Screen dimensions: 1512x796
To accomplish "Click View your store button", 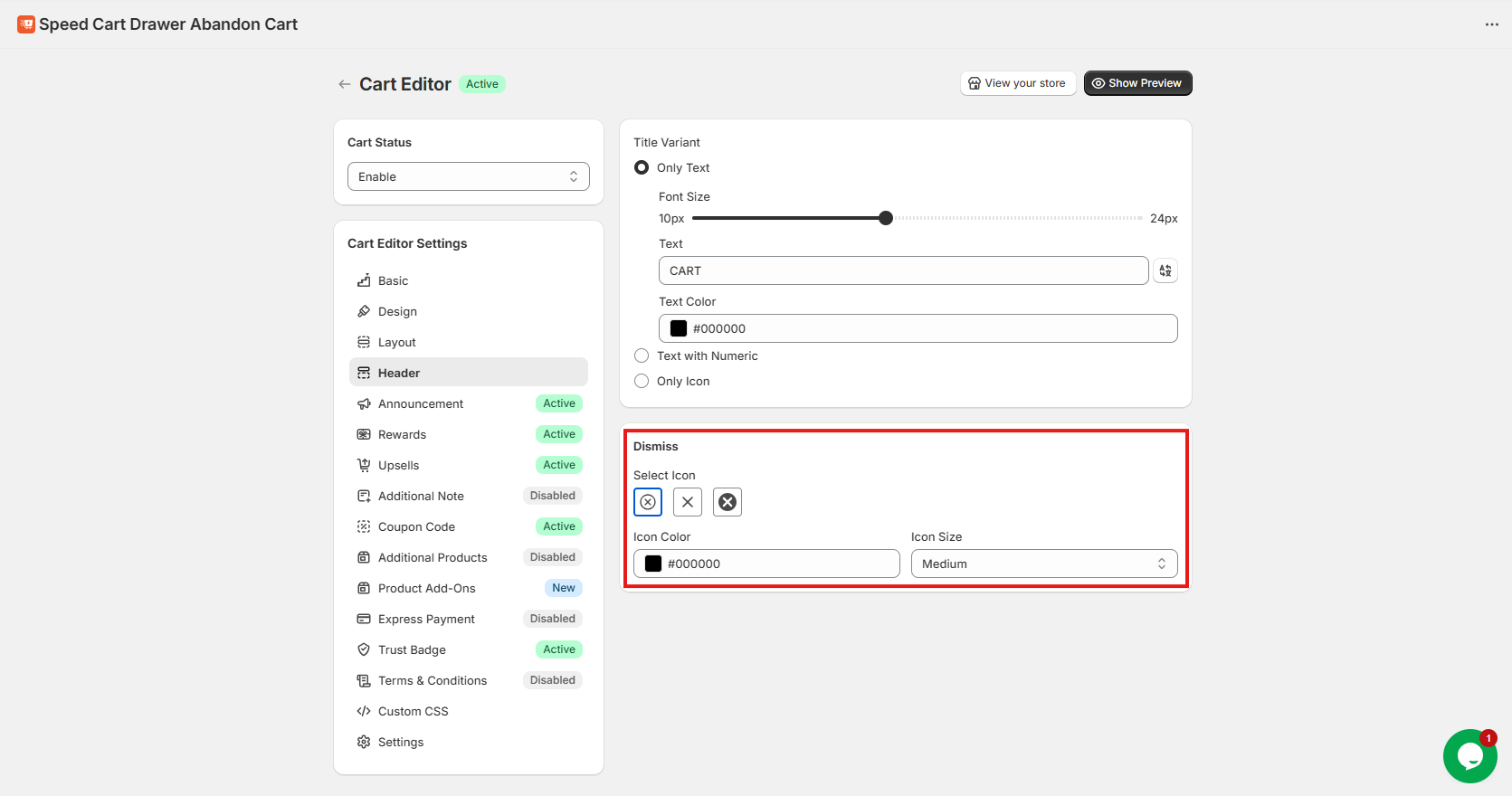I will click(1017, 83).
